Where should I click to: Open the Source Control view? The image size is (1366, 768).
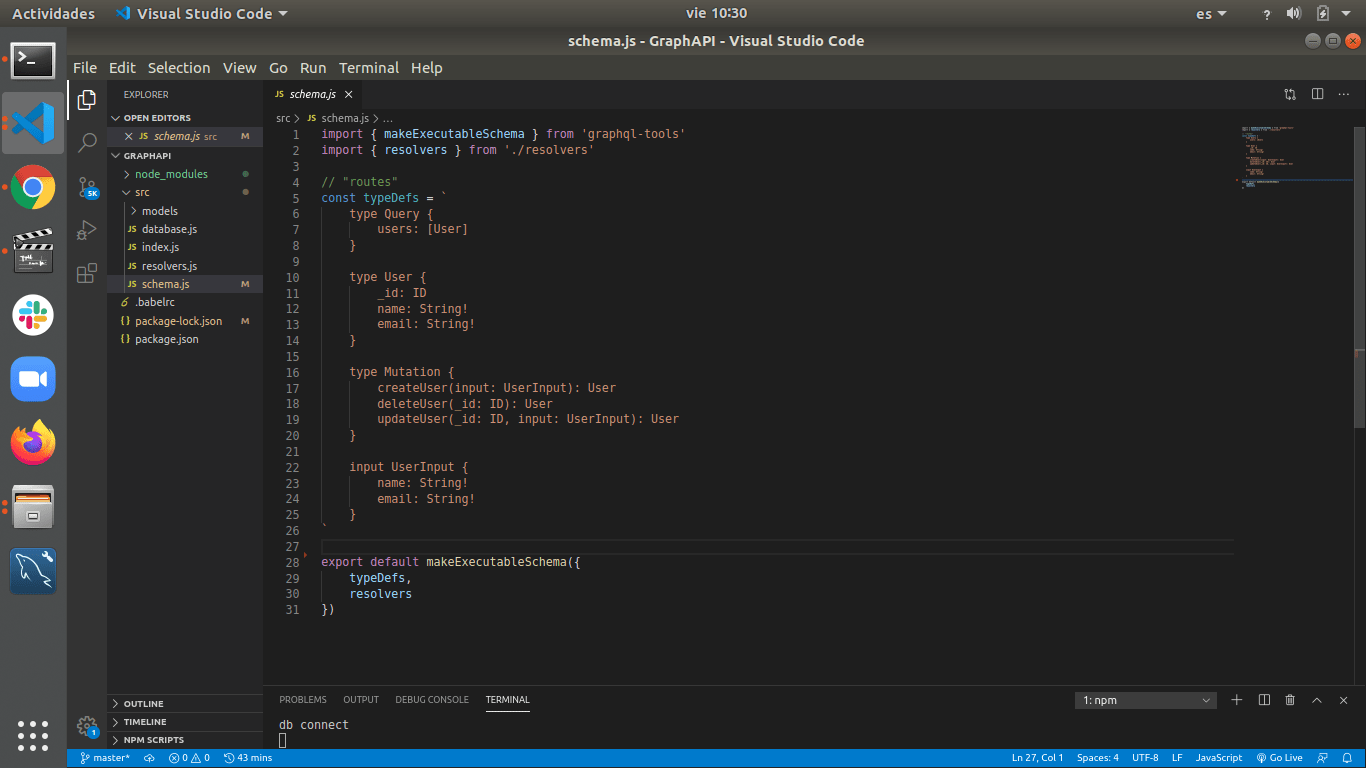click(x=87, y=187)
